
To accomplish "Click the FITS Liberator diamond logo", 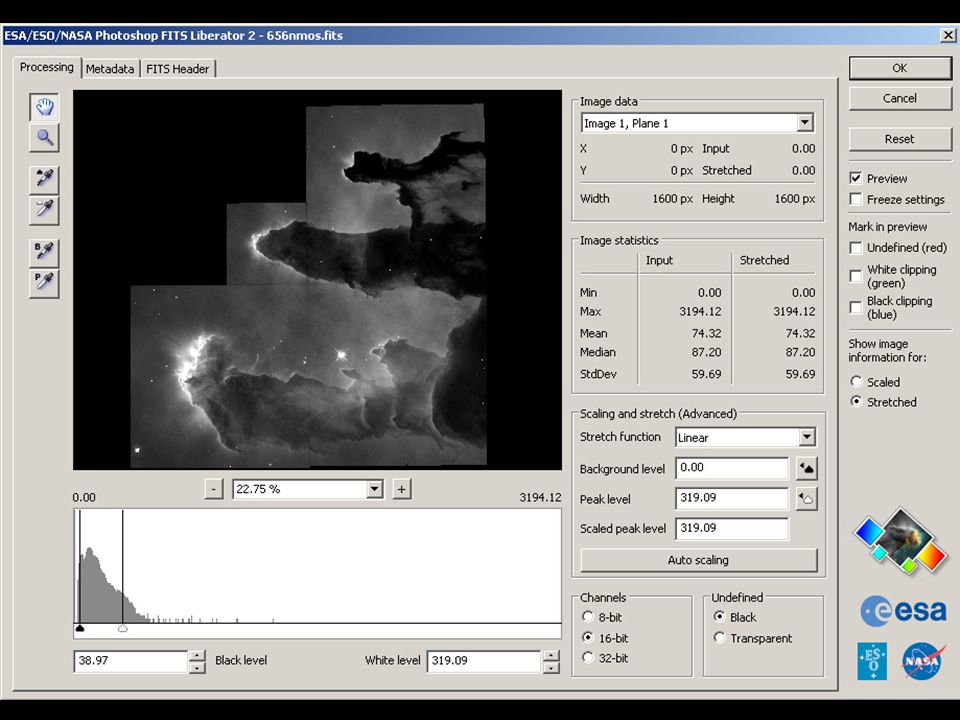I will point(900,541).
